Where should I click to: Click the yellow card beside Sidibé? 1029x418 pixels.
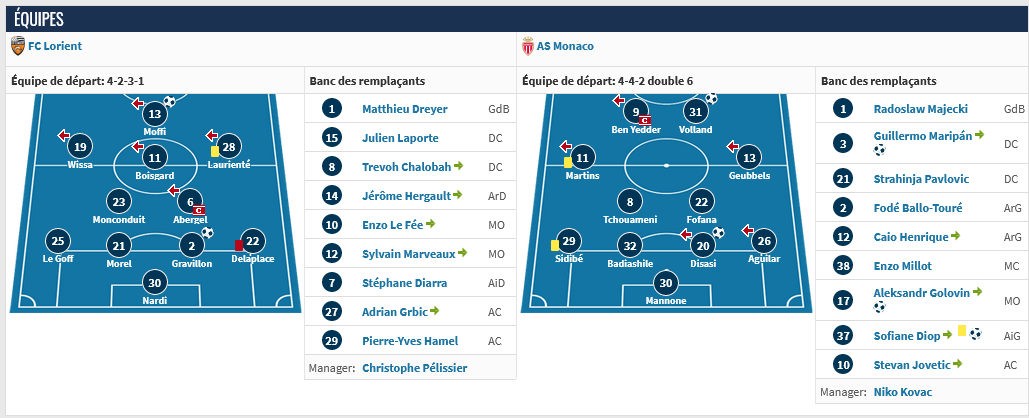tap(552, 244)
